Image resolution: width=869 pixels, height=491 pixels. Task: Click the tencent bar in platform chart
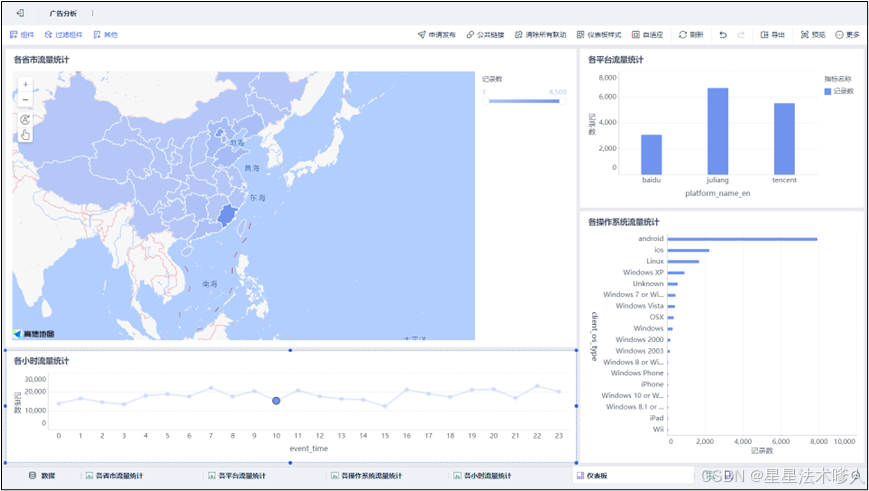(784, 139)
